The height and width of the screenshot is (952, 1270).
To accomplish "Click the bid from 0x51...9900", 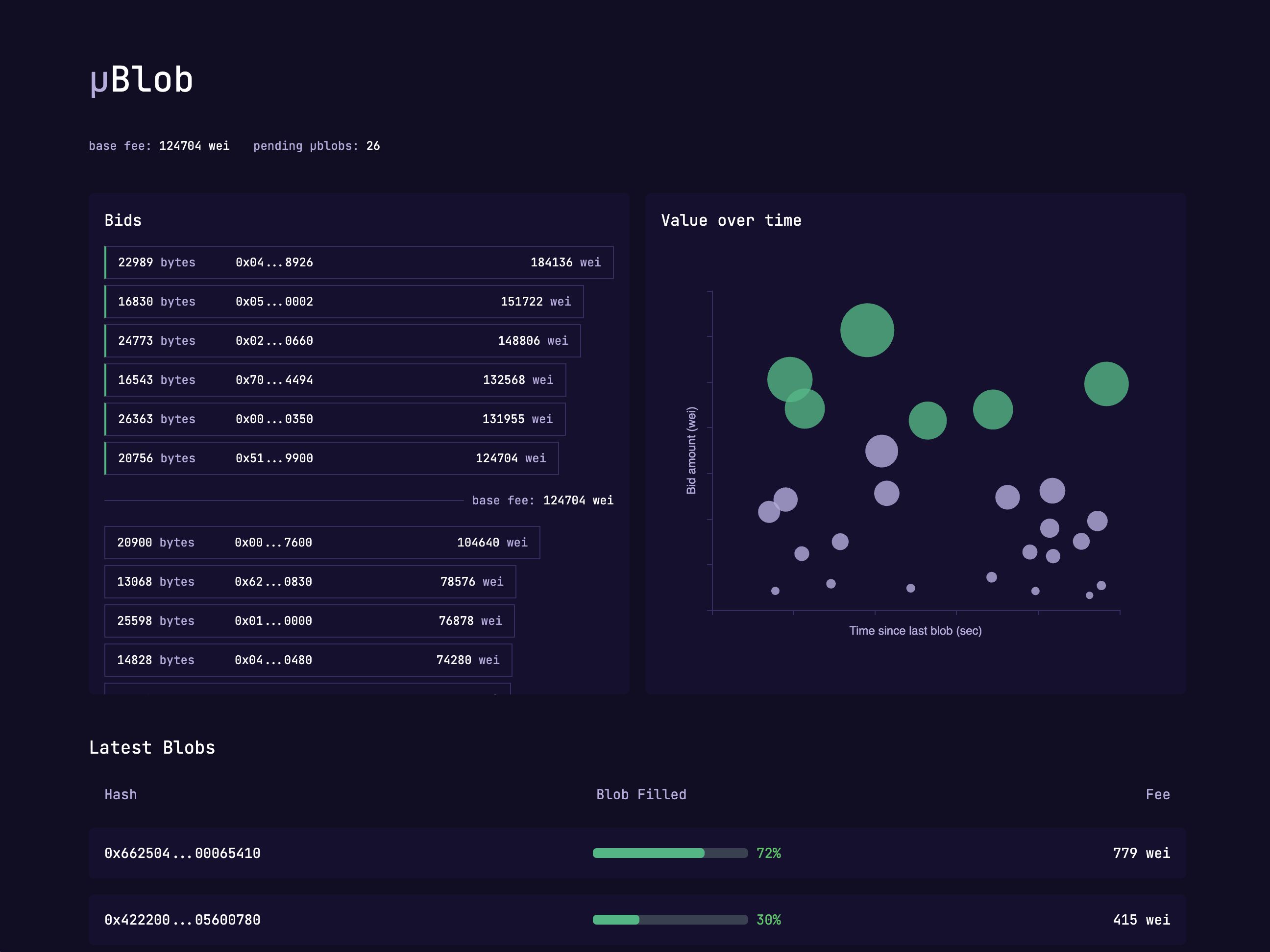I will 331,458.
